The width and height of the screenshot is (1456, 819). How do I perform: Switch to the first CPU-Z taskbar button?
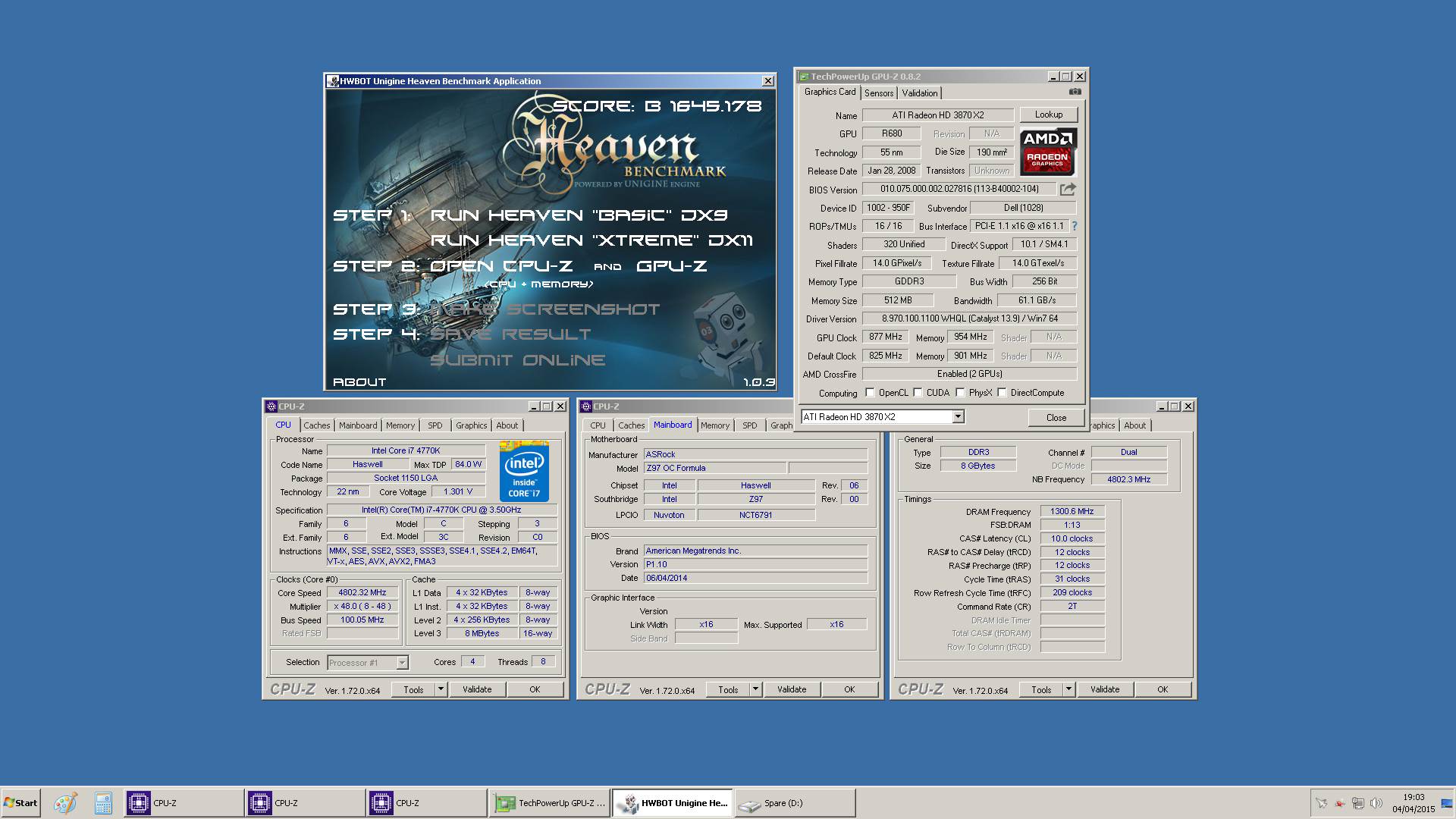[x=184, y=803]
